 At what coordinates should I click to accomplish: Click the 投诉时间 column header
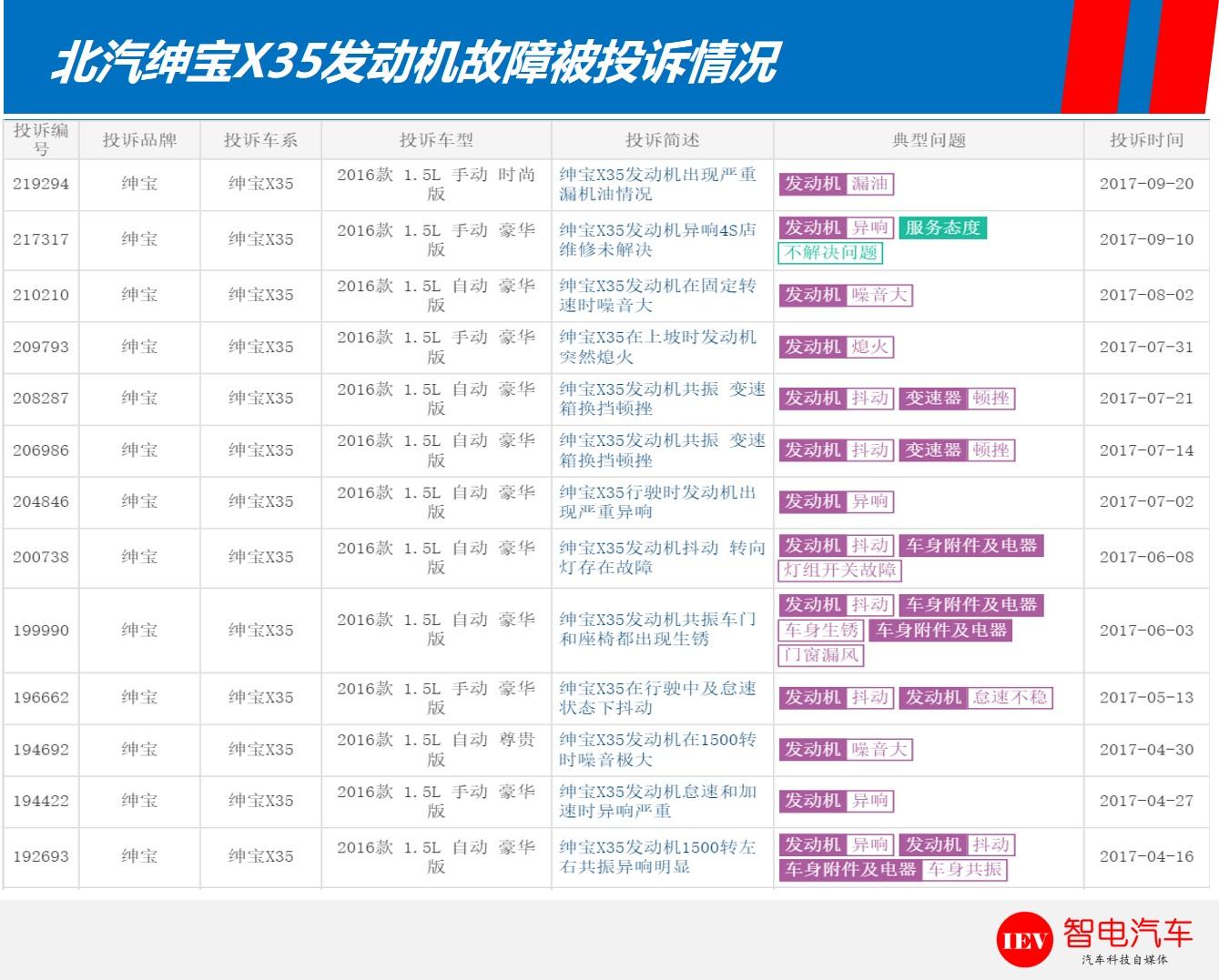pyautogui.click(x=1146, y=140)
